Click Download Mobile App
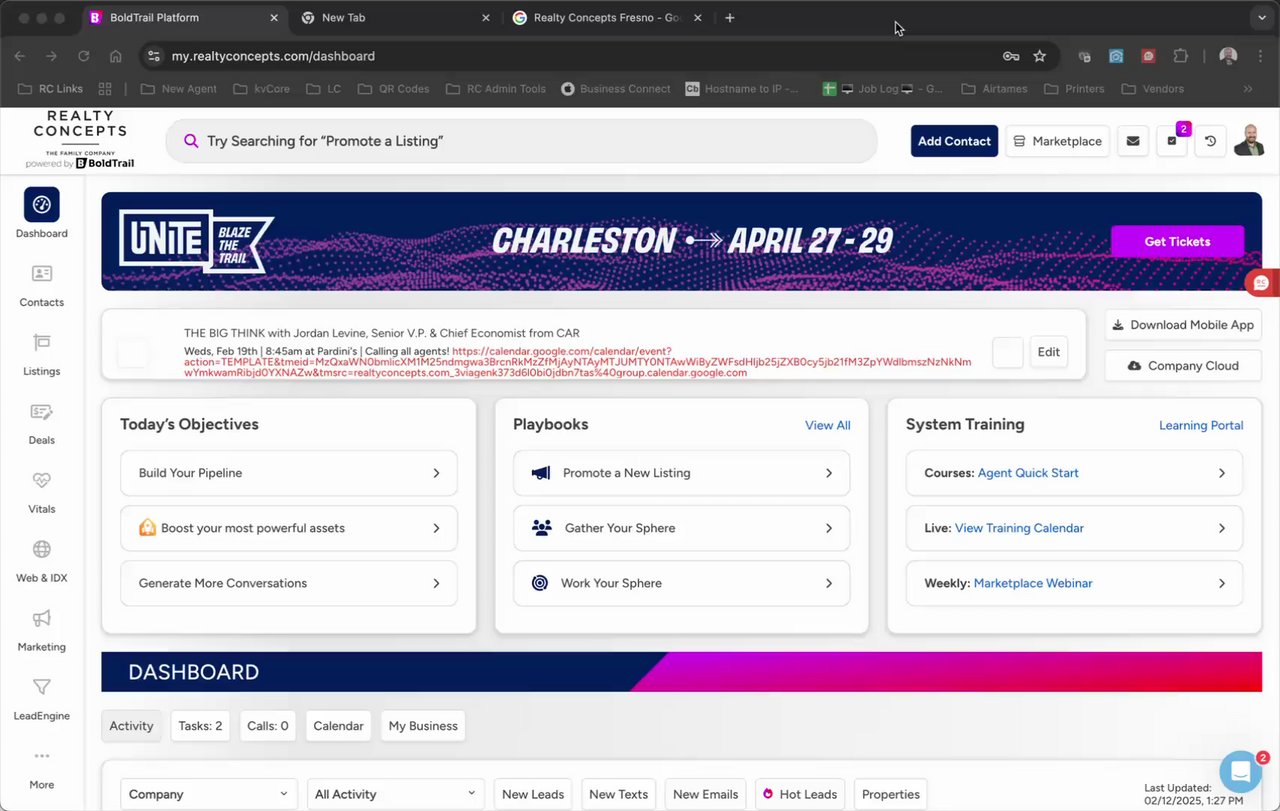 click(x=1183, y=325)
